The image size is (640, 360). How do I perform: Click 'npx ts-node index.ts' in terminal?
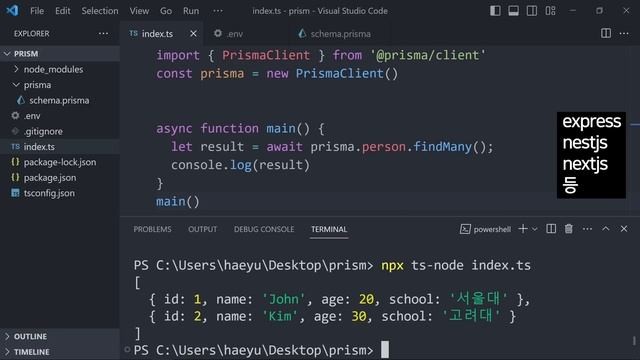click(456, 265)
